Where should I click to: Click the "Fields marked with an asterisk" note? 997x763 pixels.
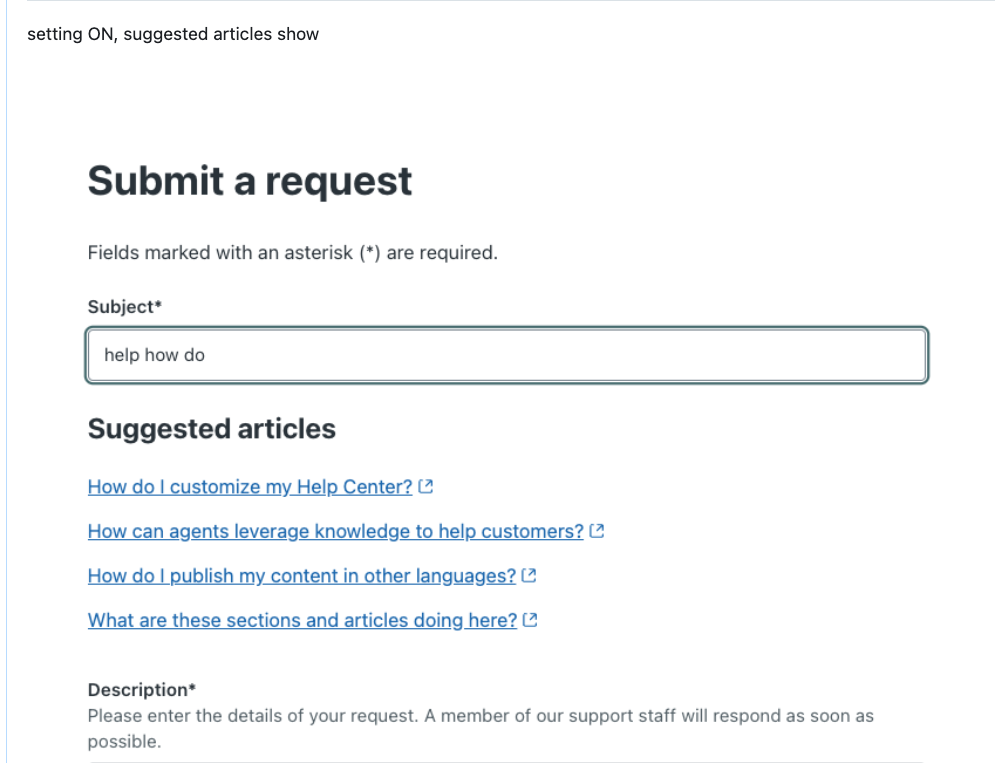click(x=292, y=253)
